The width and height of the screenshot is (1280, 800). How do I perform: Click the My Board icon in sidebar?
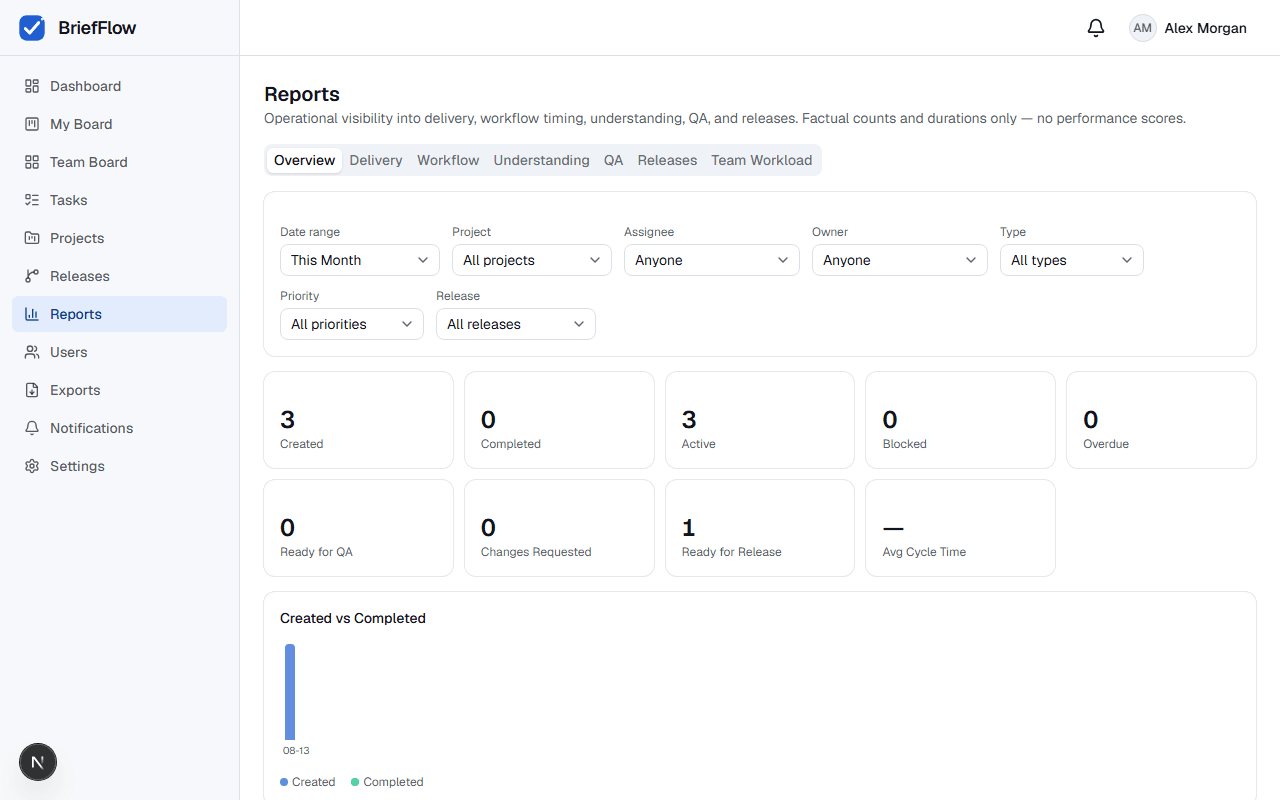coord(32,124)
